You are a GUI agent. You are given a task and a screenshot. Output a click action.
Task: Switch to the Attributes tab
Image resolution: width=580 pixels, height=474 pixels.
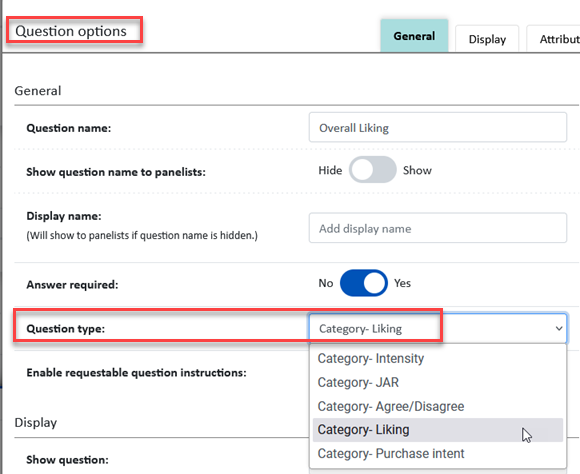pyautogui.click(x=554, y=39)
